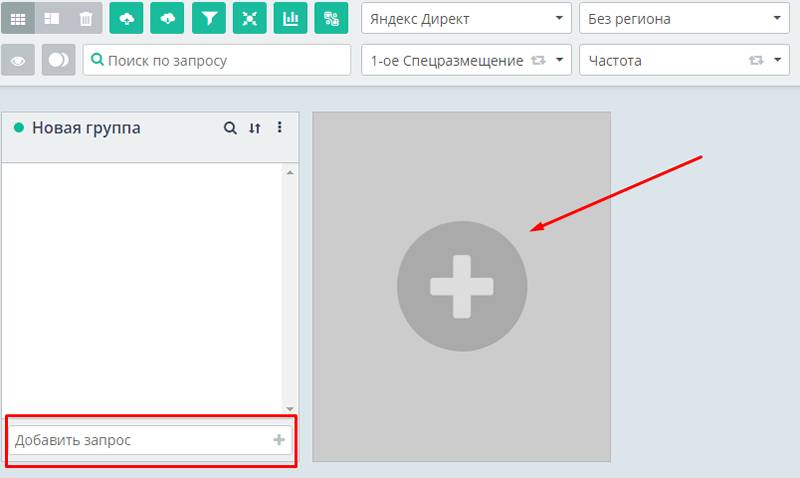The height and width of the screenshot is (478, 800).
Task: Open the bar chart statistics icon
Action: pos(290,19)
